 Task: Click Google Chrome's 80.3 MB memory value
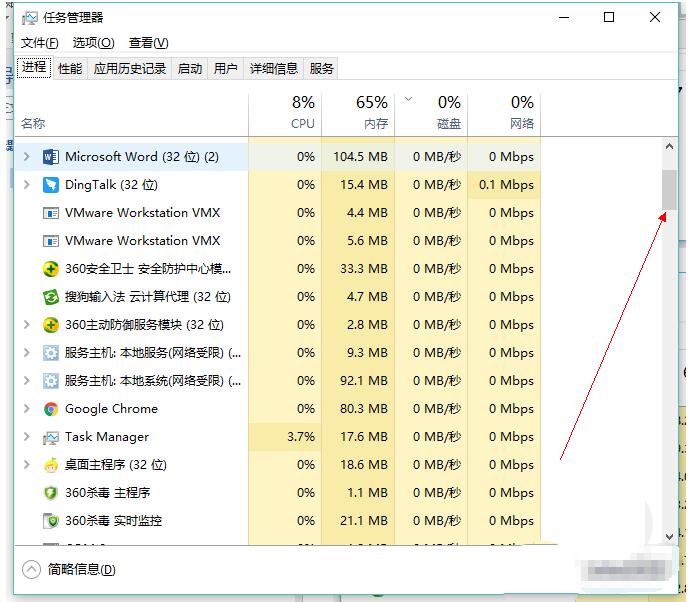click(363, 409)
